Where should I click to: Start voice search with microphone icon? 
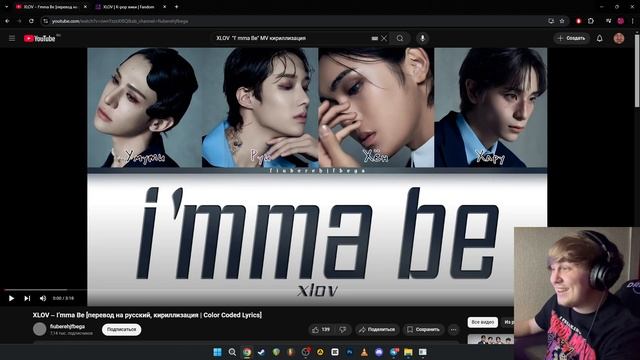[x=422, y=38]
